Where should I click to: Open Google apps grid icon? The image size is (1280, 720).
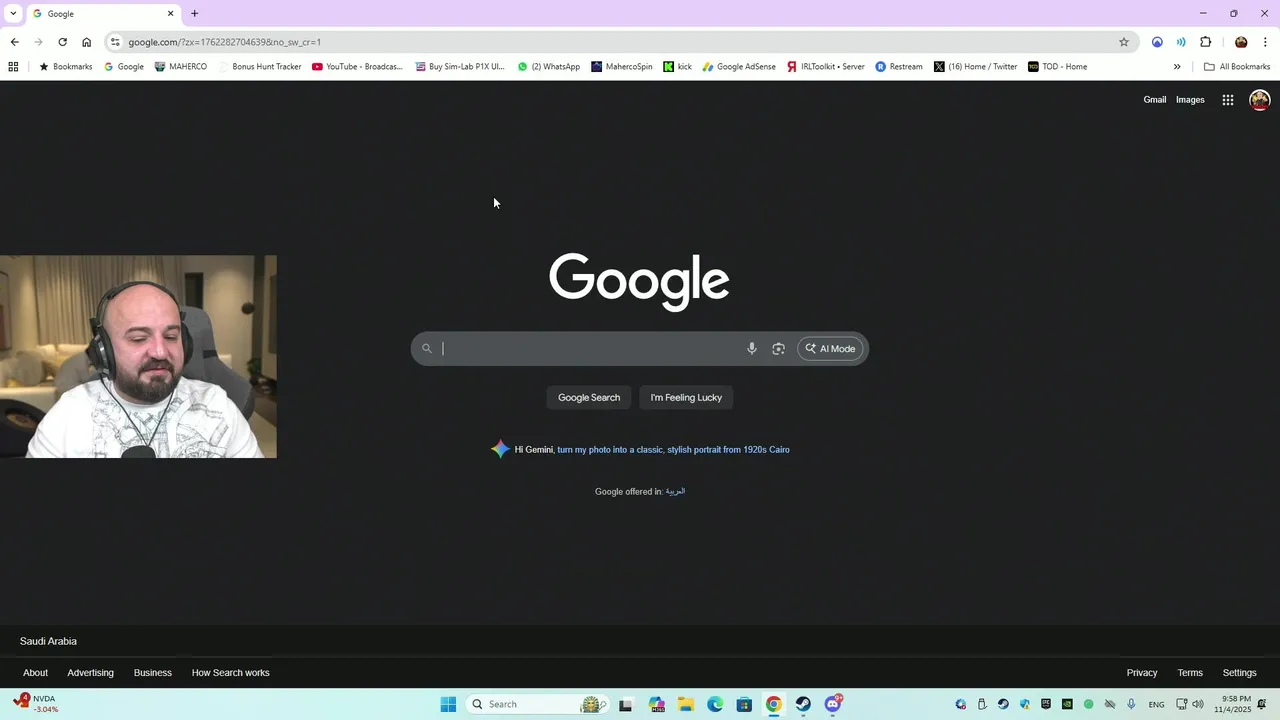tap(1228, 100)
